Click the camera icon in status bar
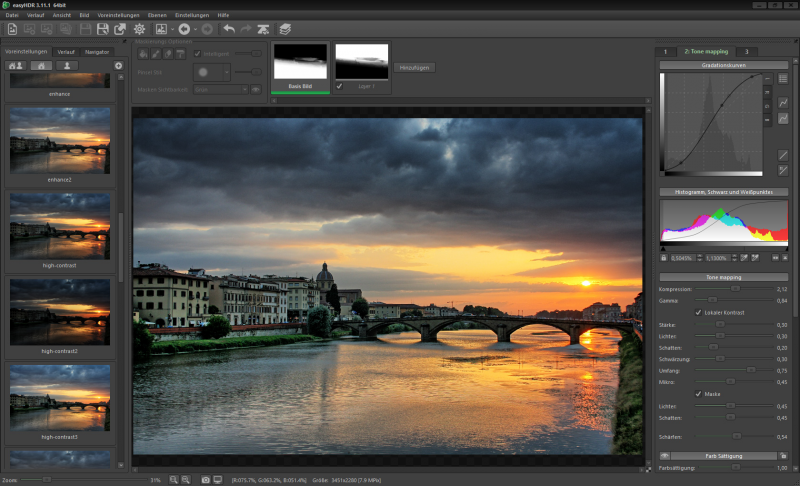Screen dimensions: 800x486 coord(205,480)
